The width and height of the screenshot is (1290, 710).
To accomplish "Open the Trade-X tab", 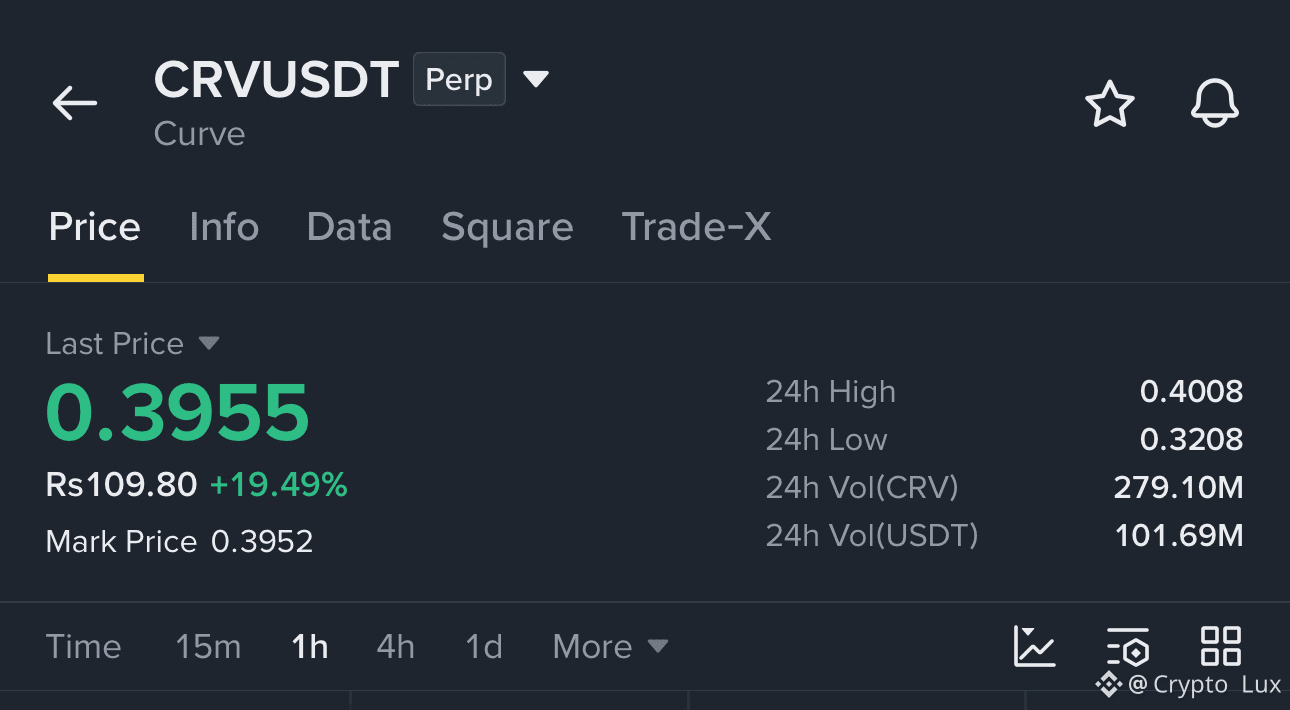I will click(696, 227).
